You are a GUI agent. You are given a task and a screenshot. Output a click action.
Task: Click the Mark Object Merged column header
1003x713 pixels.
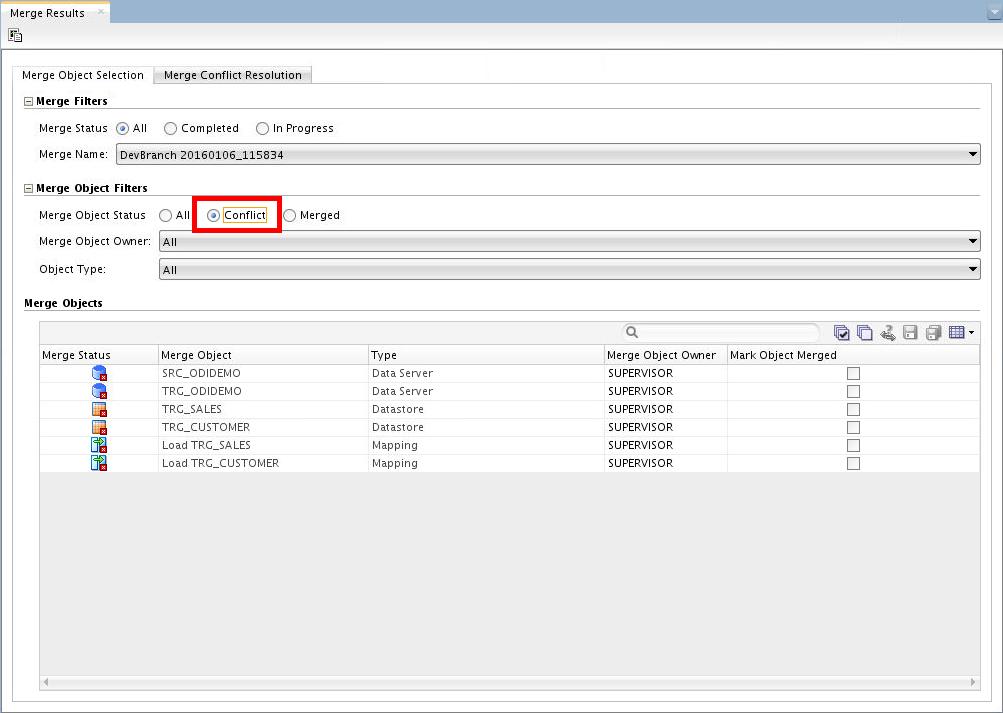click(853, 355)
